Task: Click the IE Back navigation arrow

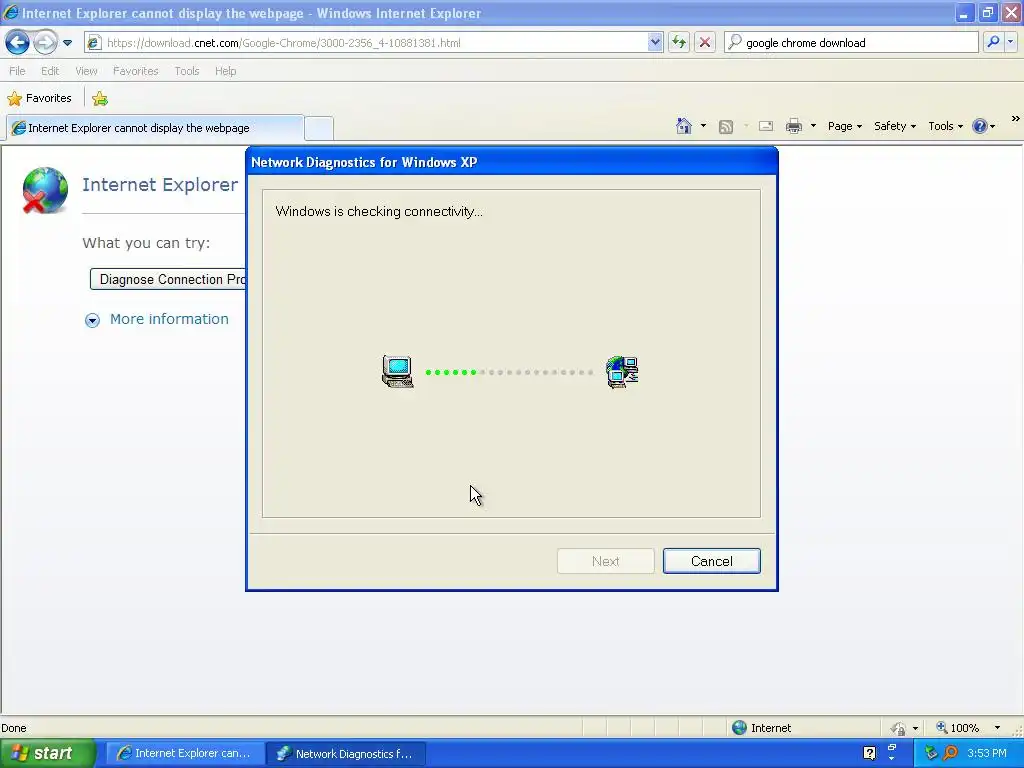Action: (18, 43)
